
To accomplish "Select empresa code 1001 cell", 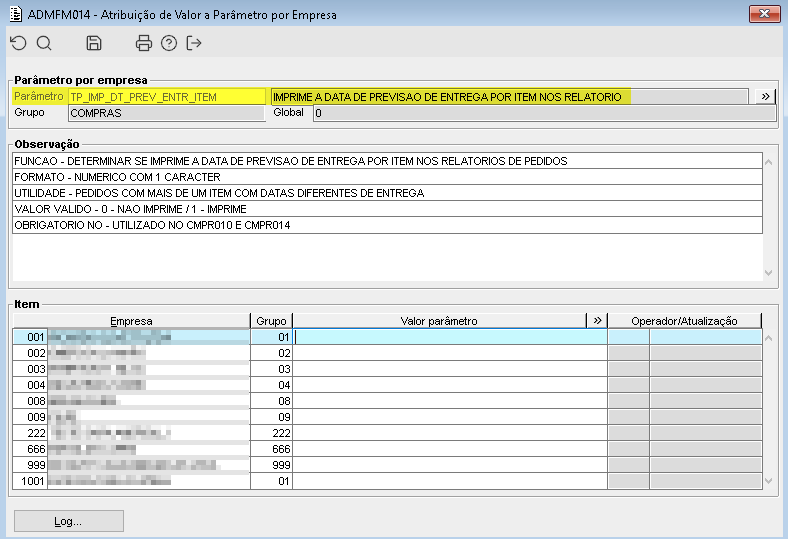I will [30, 481].
